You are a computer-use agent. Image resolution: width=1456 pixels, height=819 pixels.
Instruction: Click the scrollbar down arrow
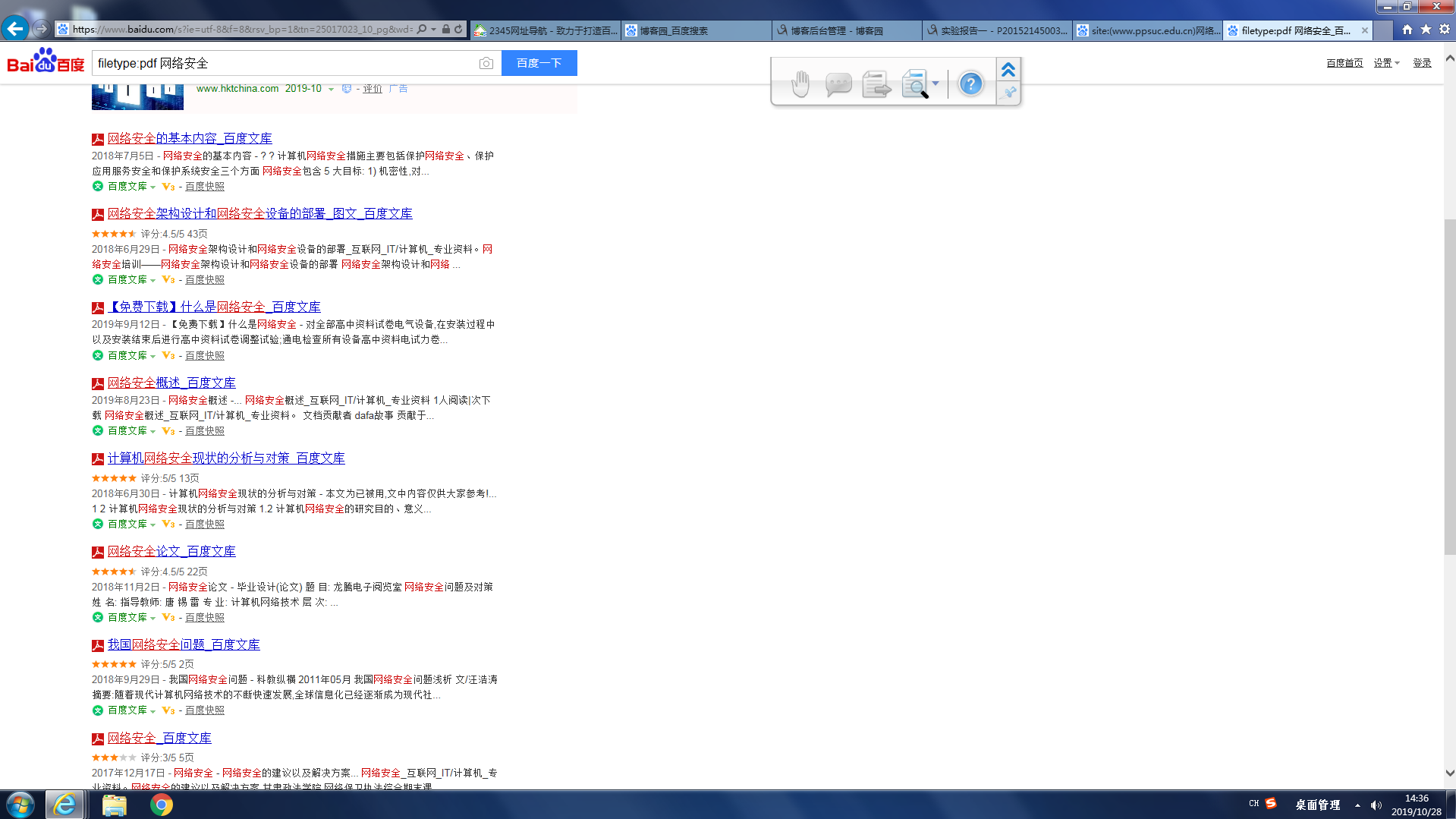pos(1450,773)
